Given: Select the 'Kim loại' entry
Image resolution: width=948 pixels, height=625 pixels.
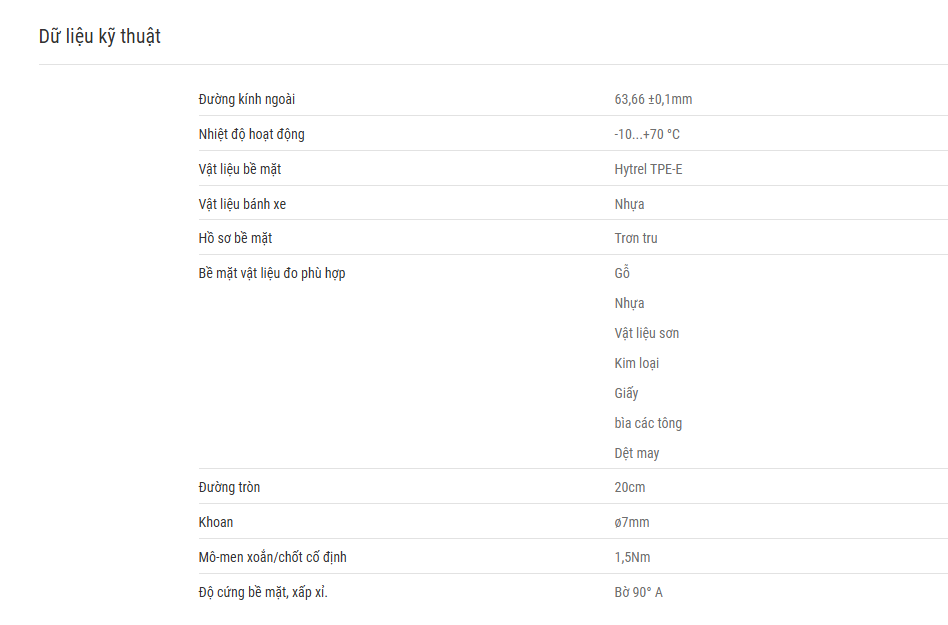Looking at the screenshot, I should pyautogui.click(x=637, y=363).
